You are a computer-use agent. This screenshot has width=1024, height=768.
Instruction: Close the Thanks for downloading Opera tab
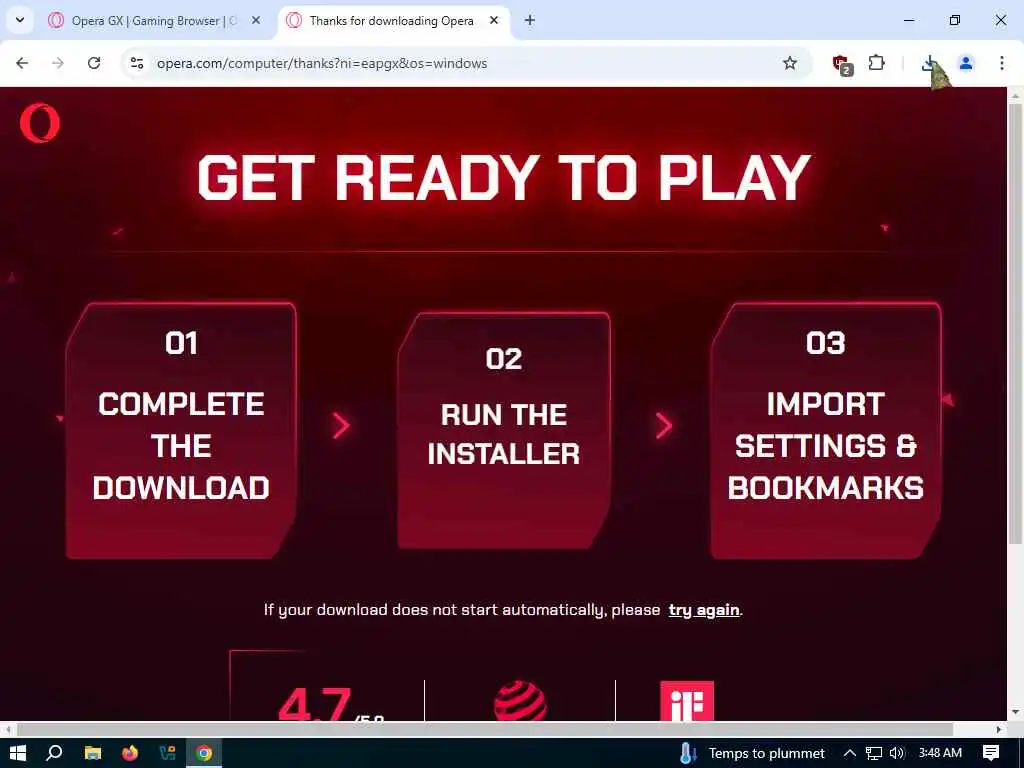(494, 21)
